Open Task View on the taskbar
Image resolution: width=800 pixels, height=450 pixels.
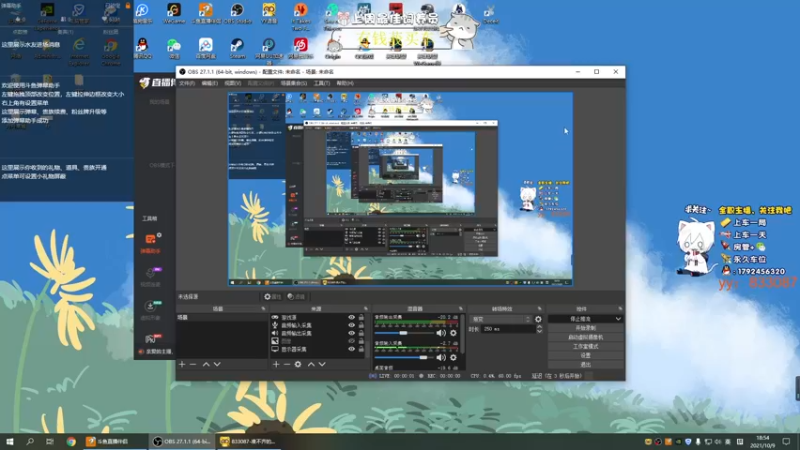coord(49,441)
